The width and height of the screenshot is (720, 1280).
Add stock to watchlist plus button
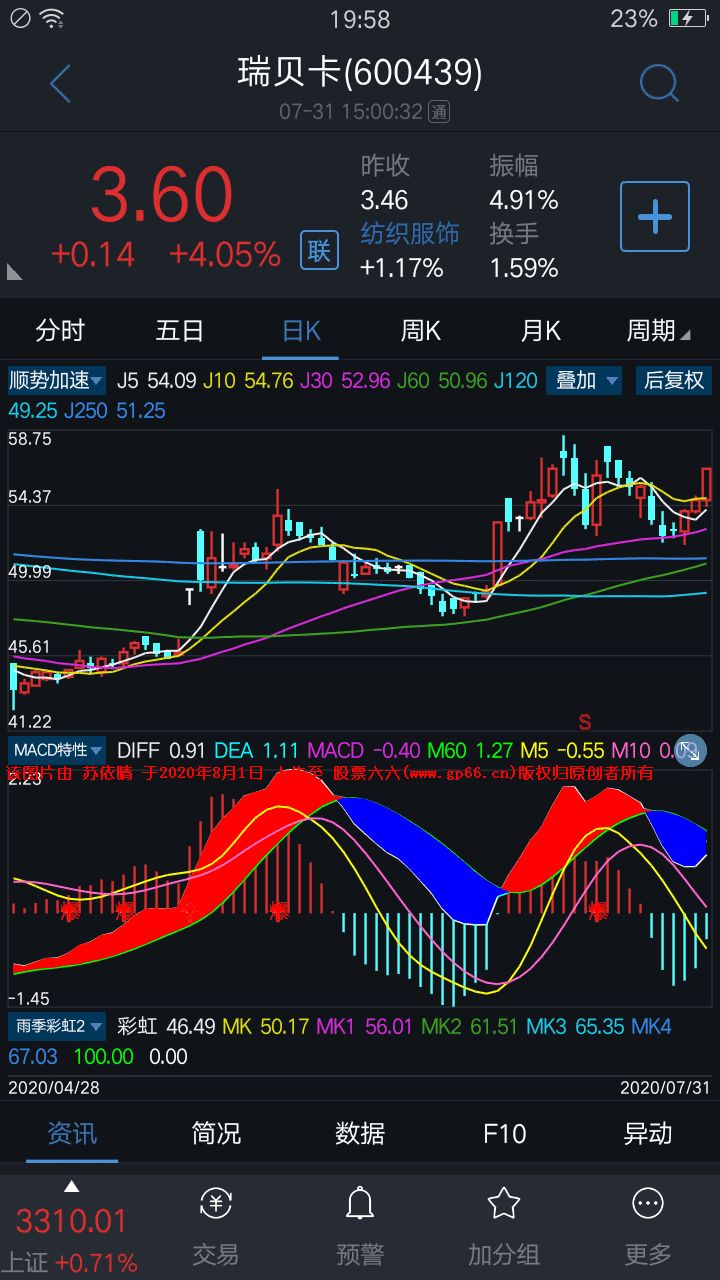[655, 216]
